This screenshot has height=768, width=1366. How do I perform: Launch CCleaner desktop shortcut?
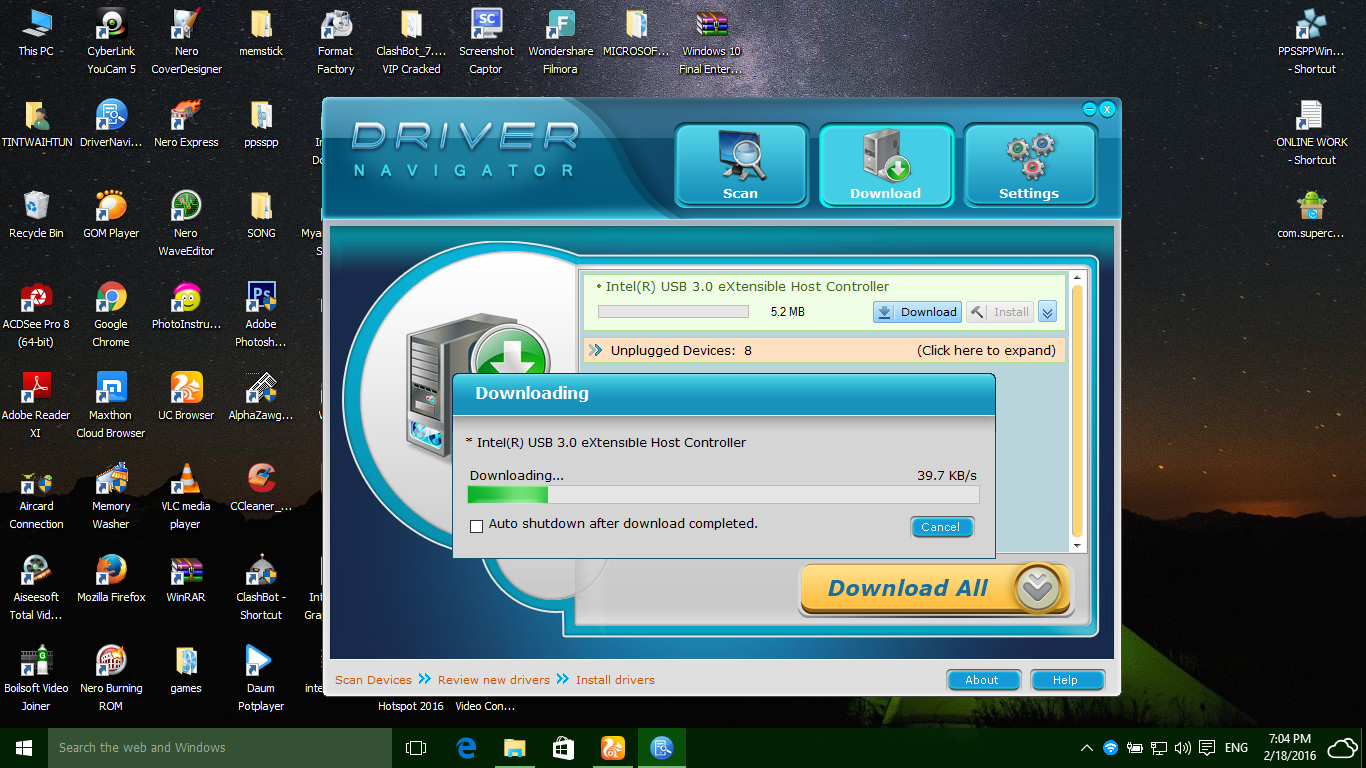tap(261, 487)
